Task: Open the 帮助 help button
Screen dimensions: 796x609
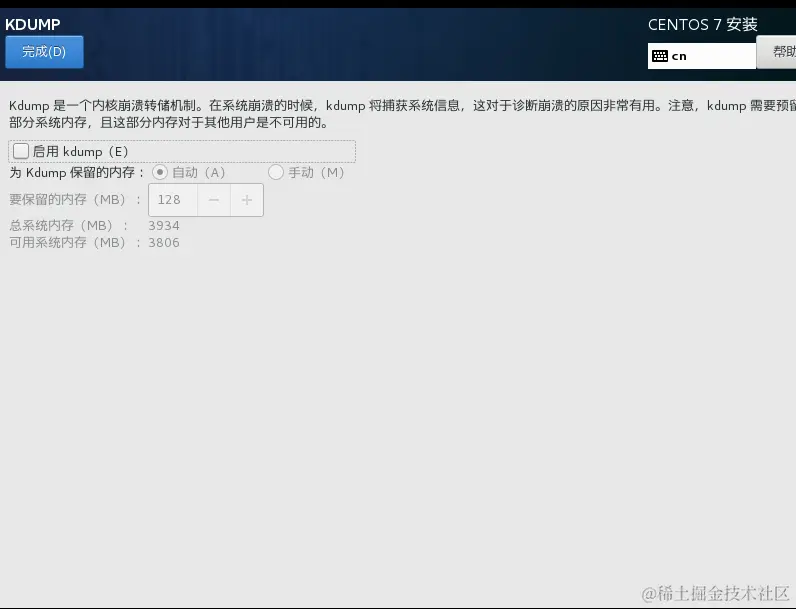Action: (x=776, y=52)
